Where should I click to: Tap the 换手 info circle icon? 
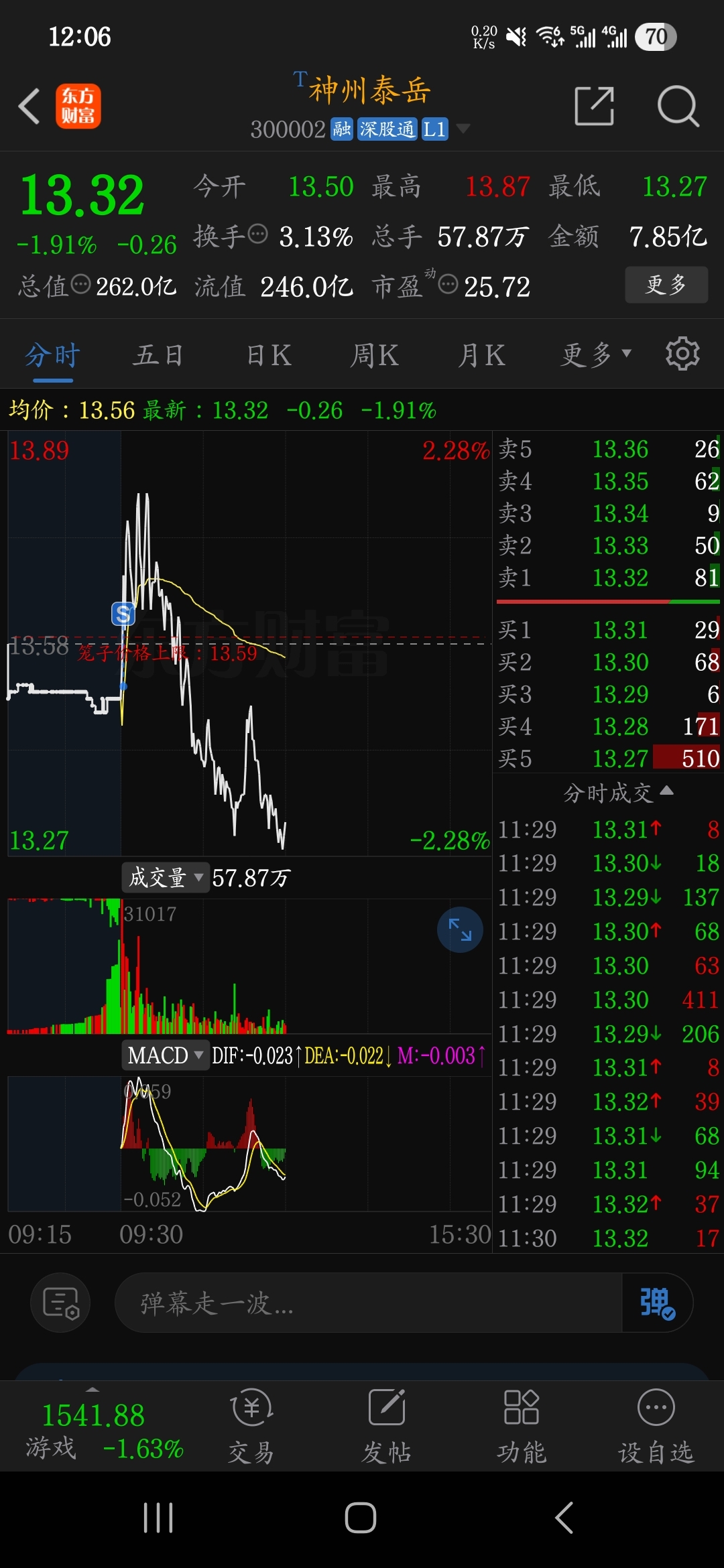[257, 235]
